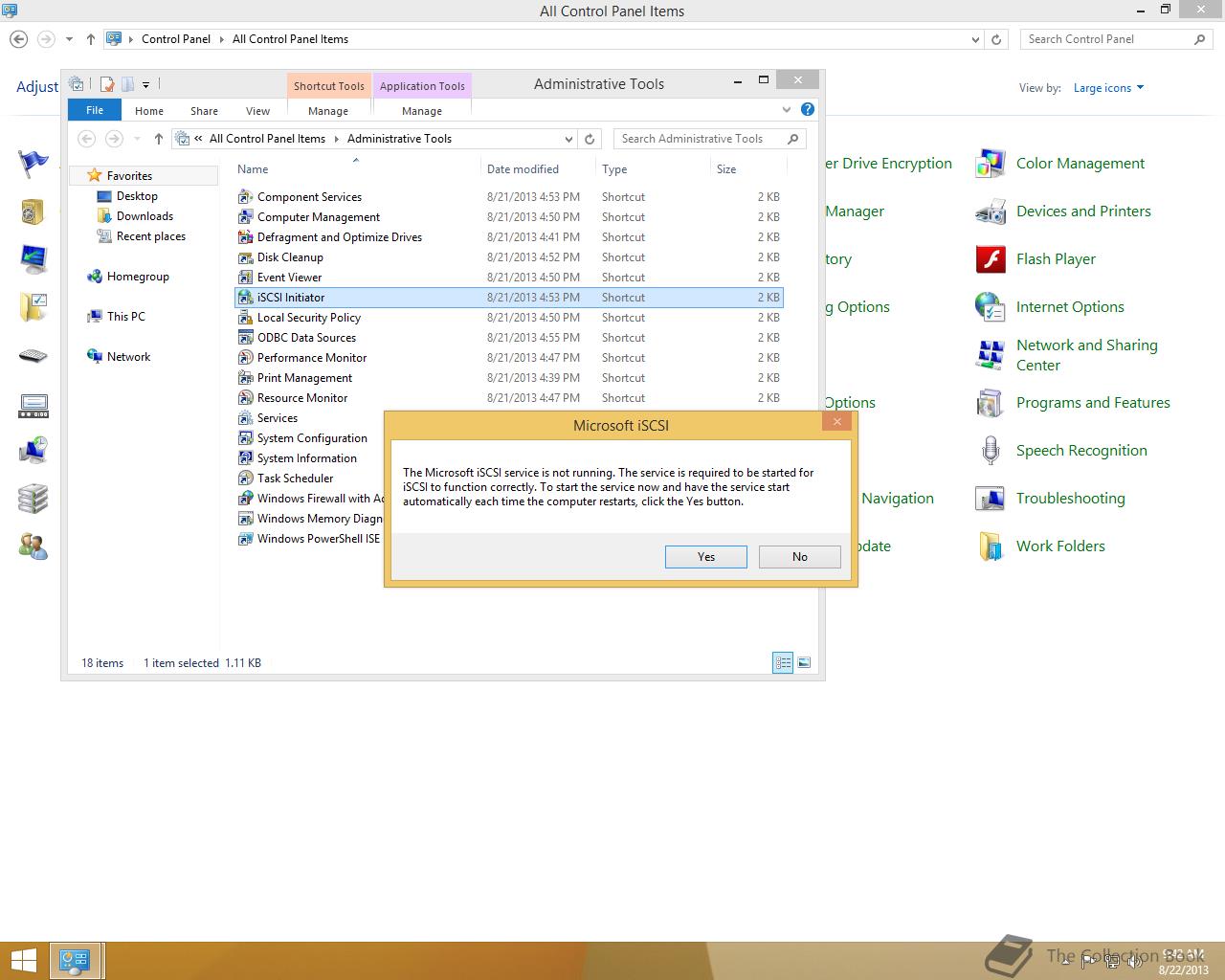The width and height of the screenshot is (1225, 980).
Task: Select Local Security Policy icon
Action: pos(245,318)
